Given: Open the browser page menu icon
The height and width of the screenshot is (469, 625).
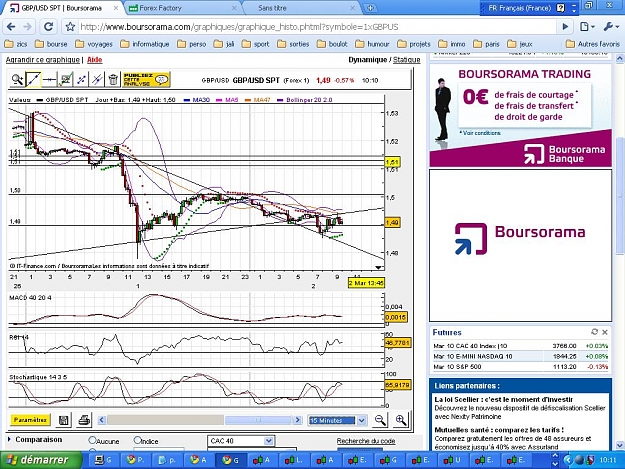Looking at the screenshot, I should click(x=587, y=27).
